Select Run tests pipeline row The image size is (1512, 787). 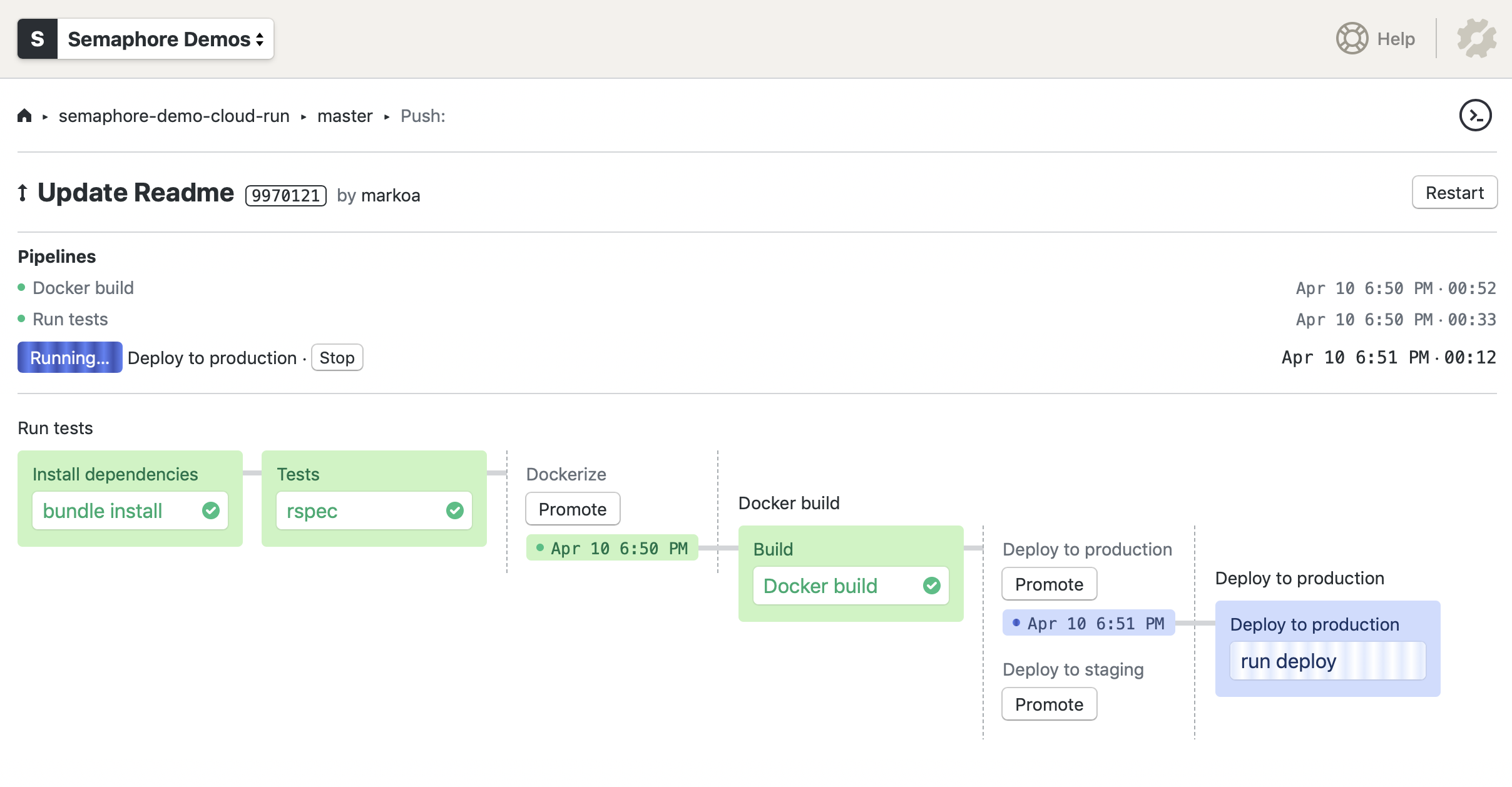click(70, 319)
